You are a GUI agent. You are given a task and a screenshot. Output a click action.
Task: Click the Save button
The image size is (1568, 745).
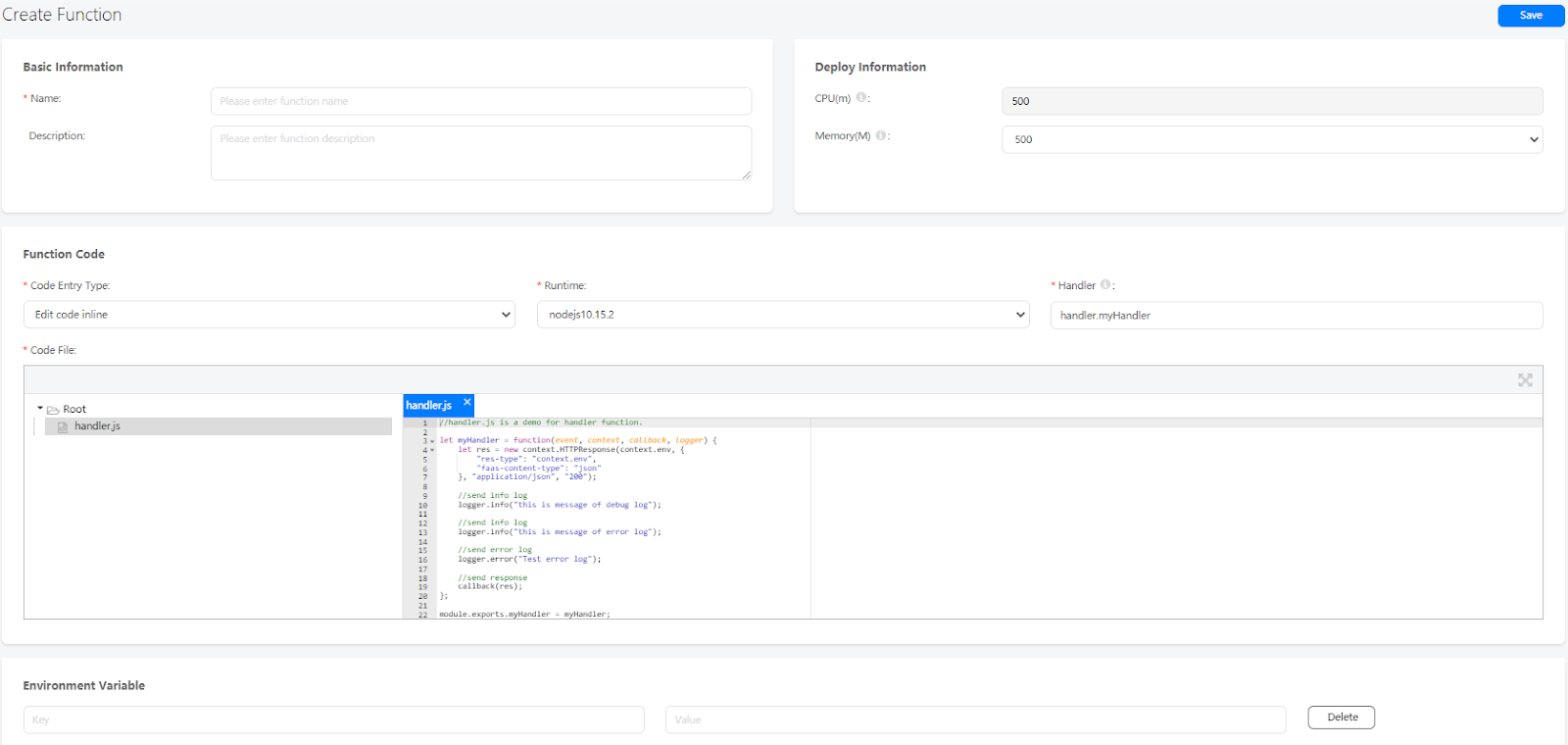[x=1531, y=16]
